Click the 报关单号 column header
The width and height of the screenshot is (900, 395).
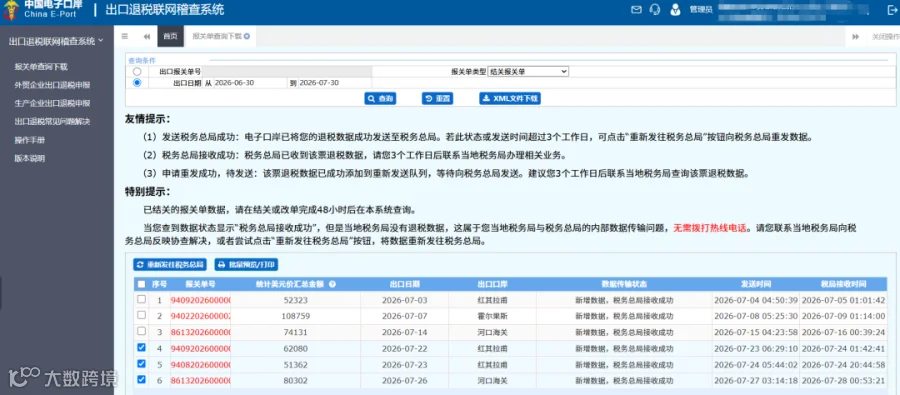(200, 284)
